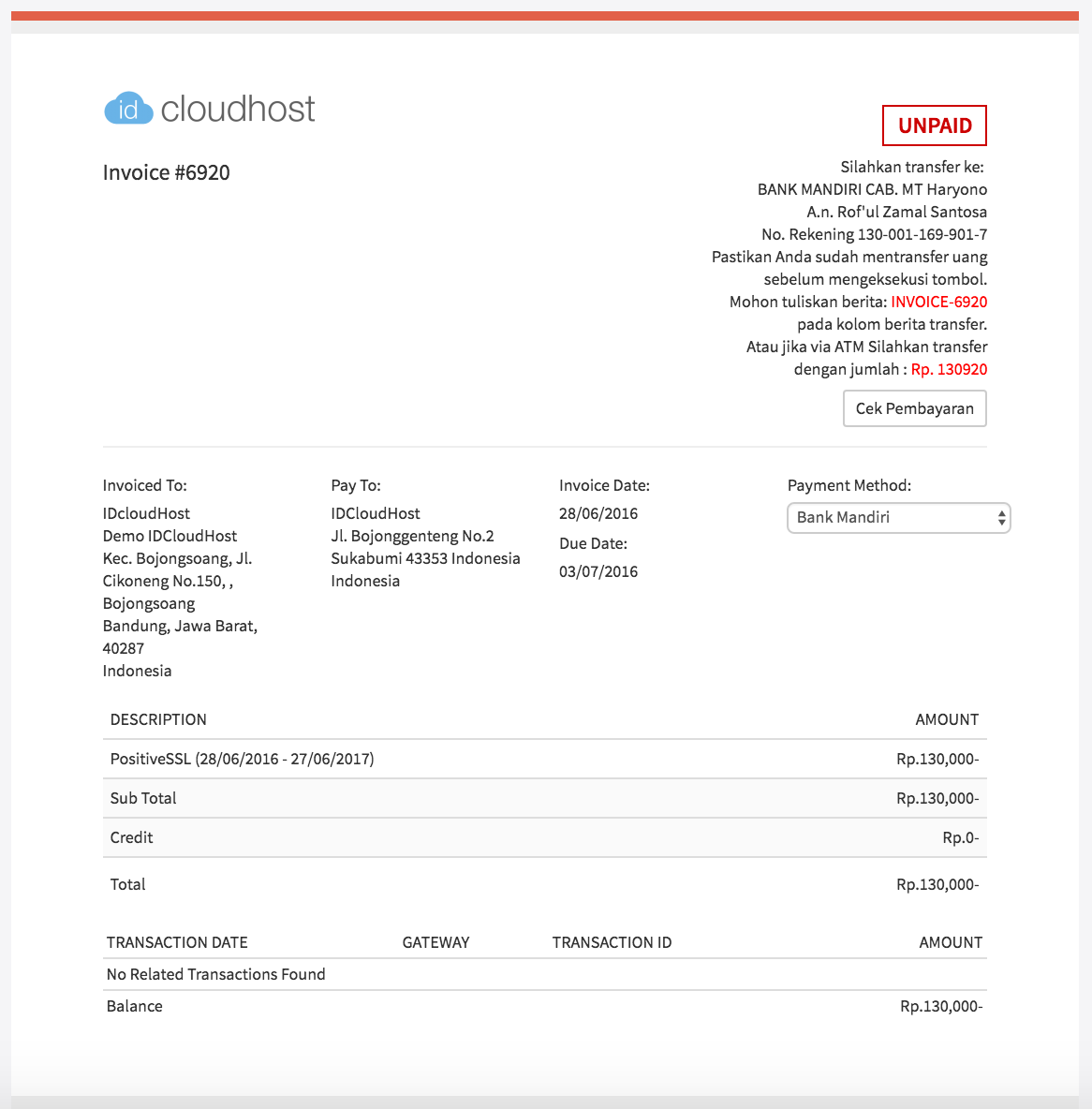Image resolution: width=1092 pixels, height=1109 pixels.
Task: Select the Total Rp.130,000- value
Action: pos(937,884)
